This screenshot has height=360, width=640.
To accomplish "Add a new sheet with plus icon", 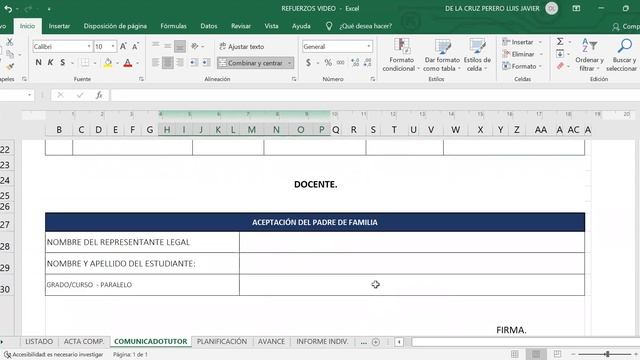I will pyautogui.click(x=376, y=342).
